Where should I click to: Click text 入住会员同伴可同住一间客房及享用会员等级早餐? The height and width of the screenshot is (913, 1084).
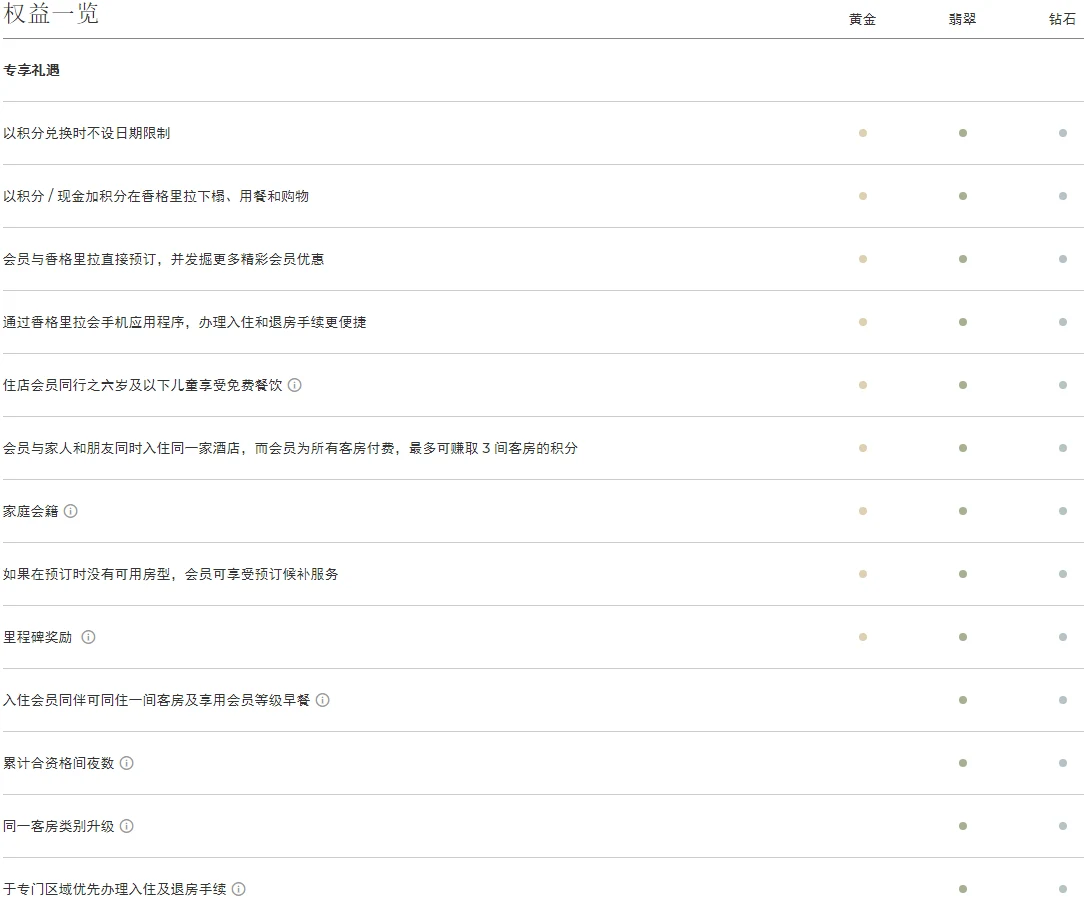pos(156,700)
